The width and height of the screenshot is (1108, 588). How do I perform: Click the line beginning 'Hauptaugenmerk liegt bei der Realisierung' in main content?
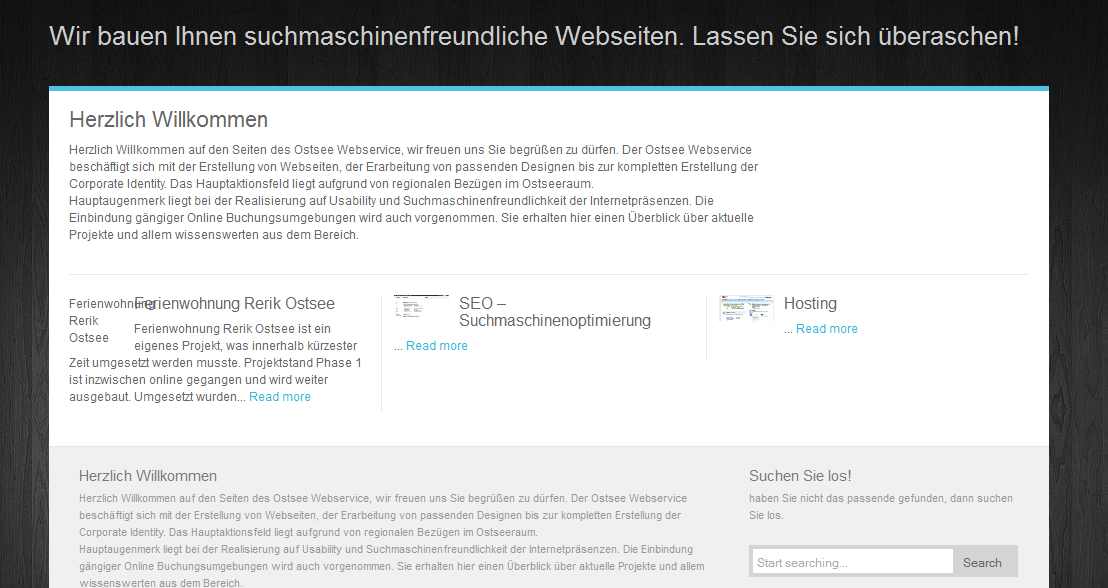pyautogui.click(x=391, y=201)
